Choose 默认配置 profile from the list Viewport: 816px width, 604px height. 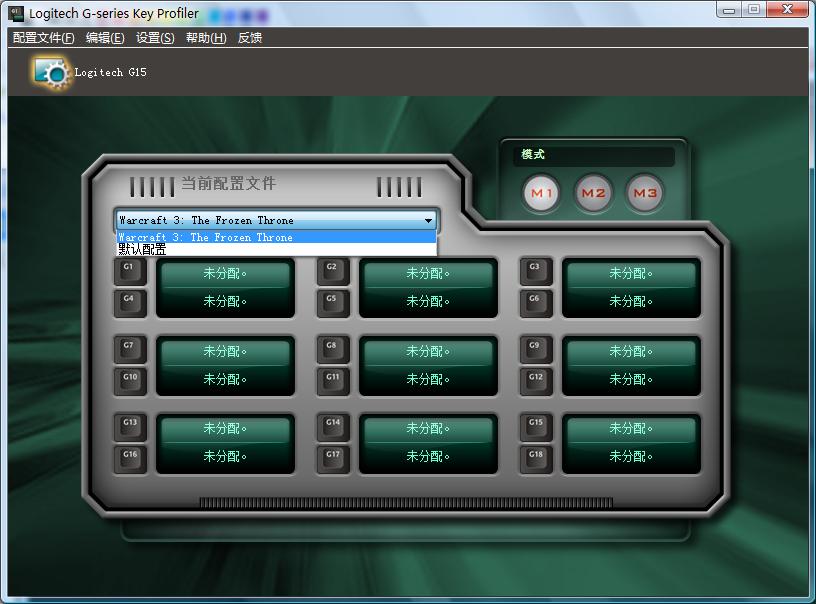pos(276,250)
